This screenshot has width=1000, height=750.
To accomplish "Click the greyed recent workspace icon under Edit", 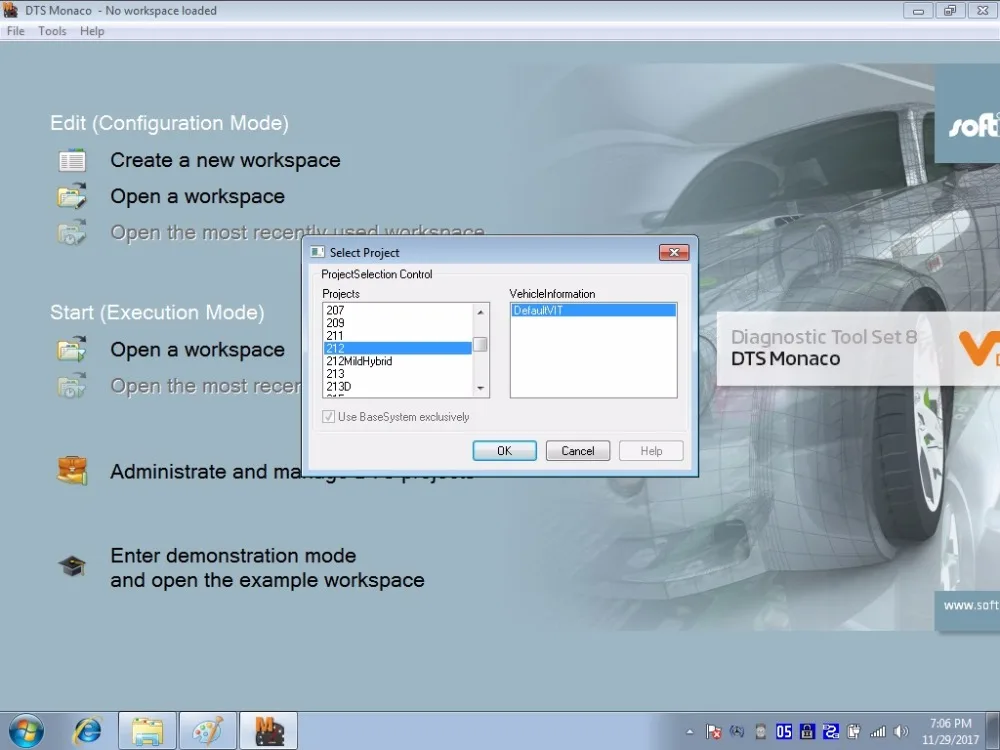I will pyautogui.click(x=72, y=233).
